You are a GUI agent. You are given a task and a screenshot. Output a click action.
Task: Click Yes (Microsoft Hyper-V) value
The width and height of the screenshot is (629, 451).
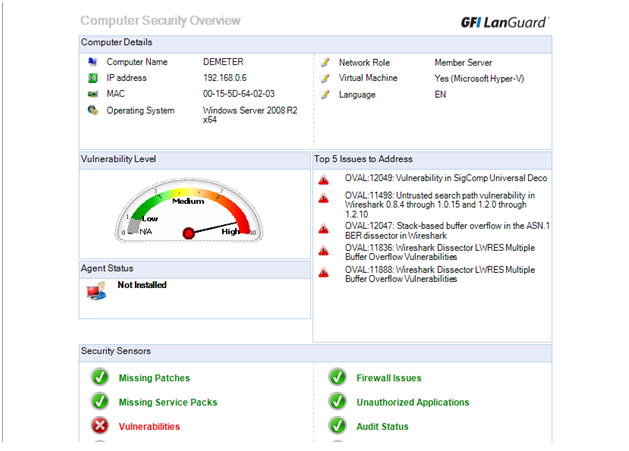point(479,79)
